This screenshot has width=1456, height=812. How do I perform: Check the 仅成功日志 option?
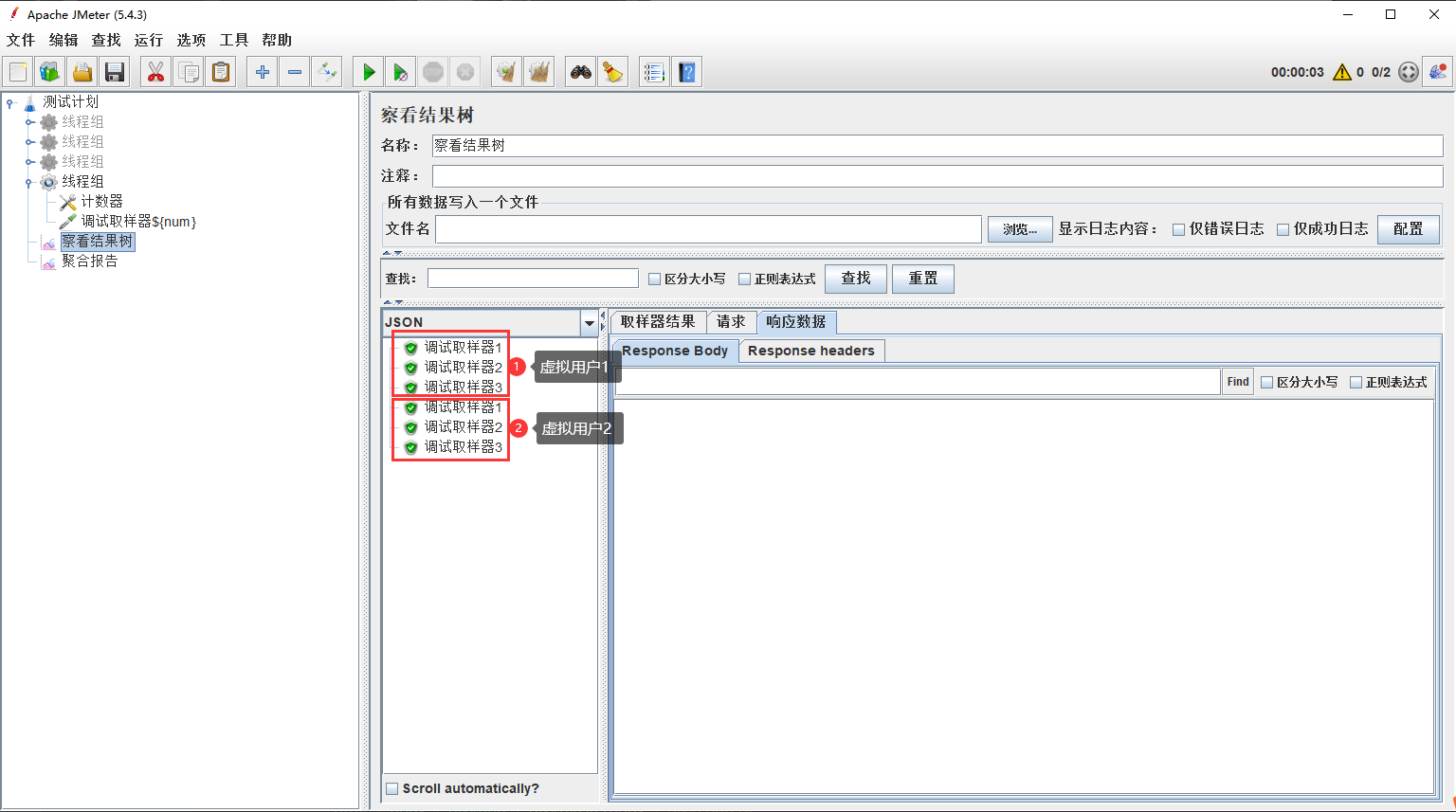tap(1283, 229)
